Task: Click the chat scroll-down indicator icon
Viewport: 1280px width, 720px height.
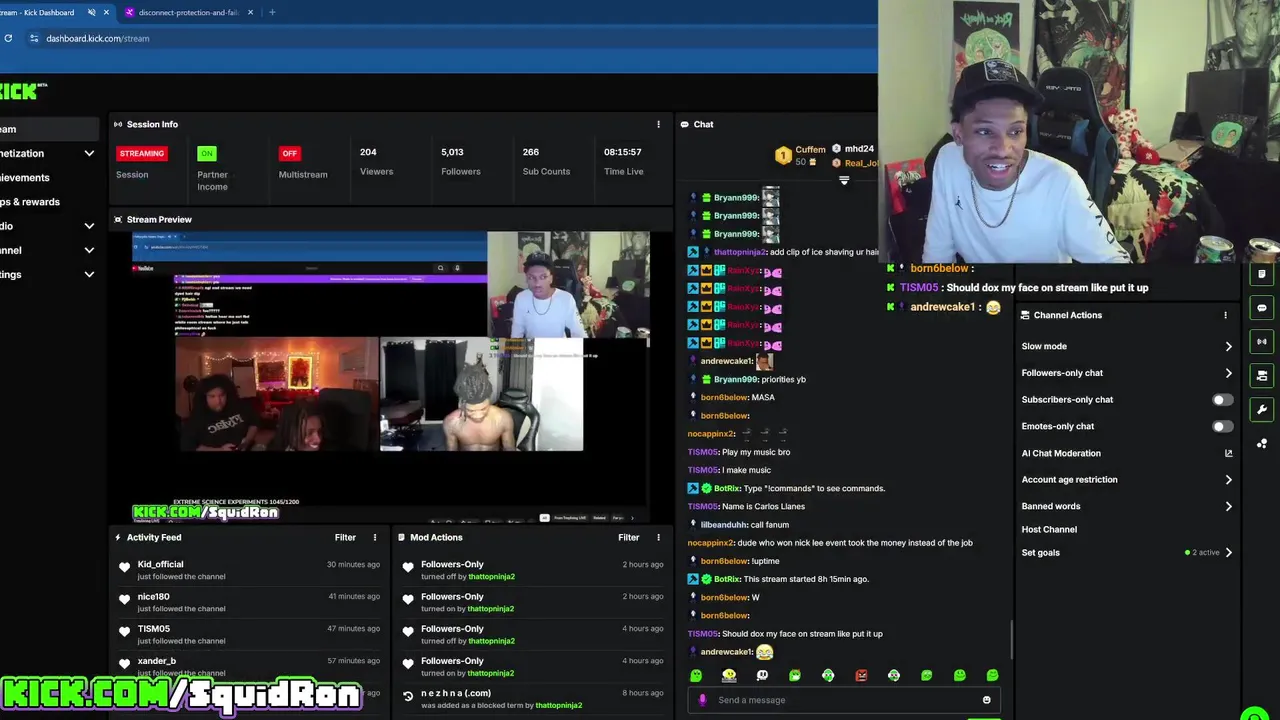Action: (844, 181)
